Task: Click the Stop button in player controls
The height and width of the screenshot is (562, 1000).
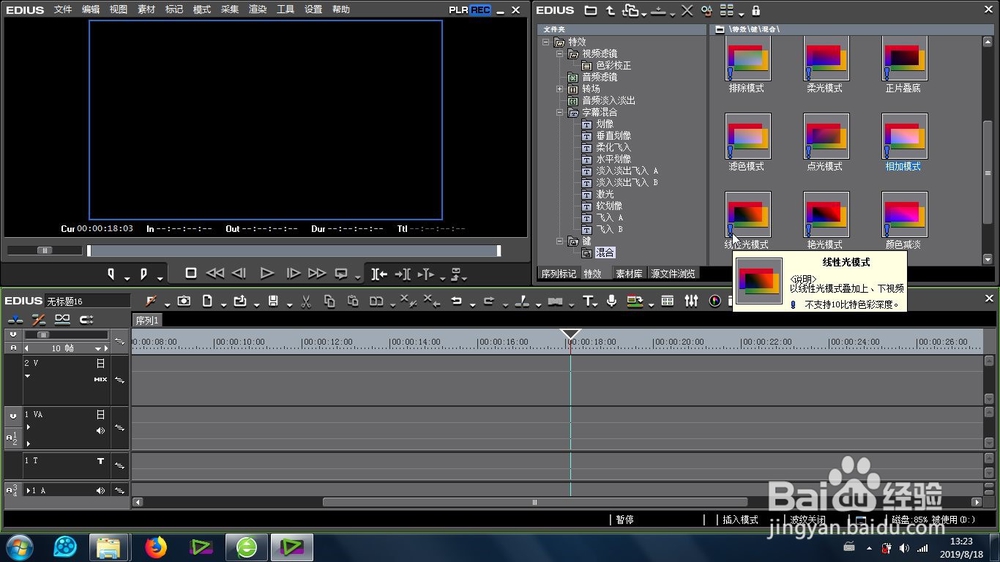Action: click(191, 273)
